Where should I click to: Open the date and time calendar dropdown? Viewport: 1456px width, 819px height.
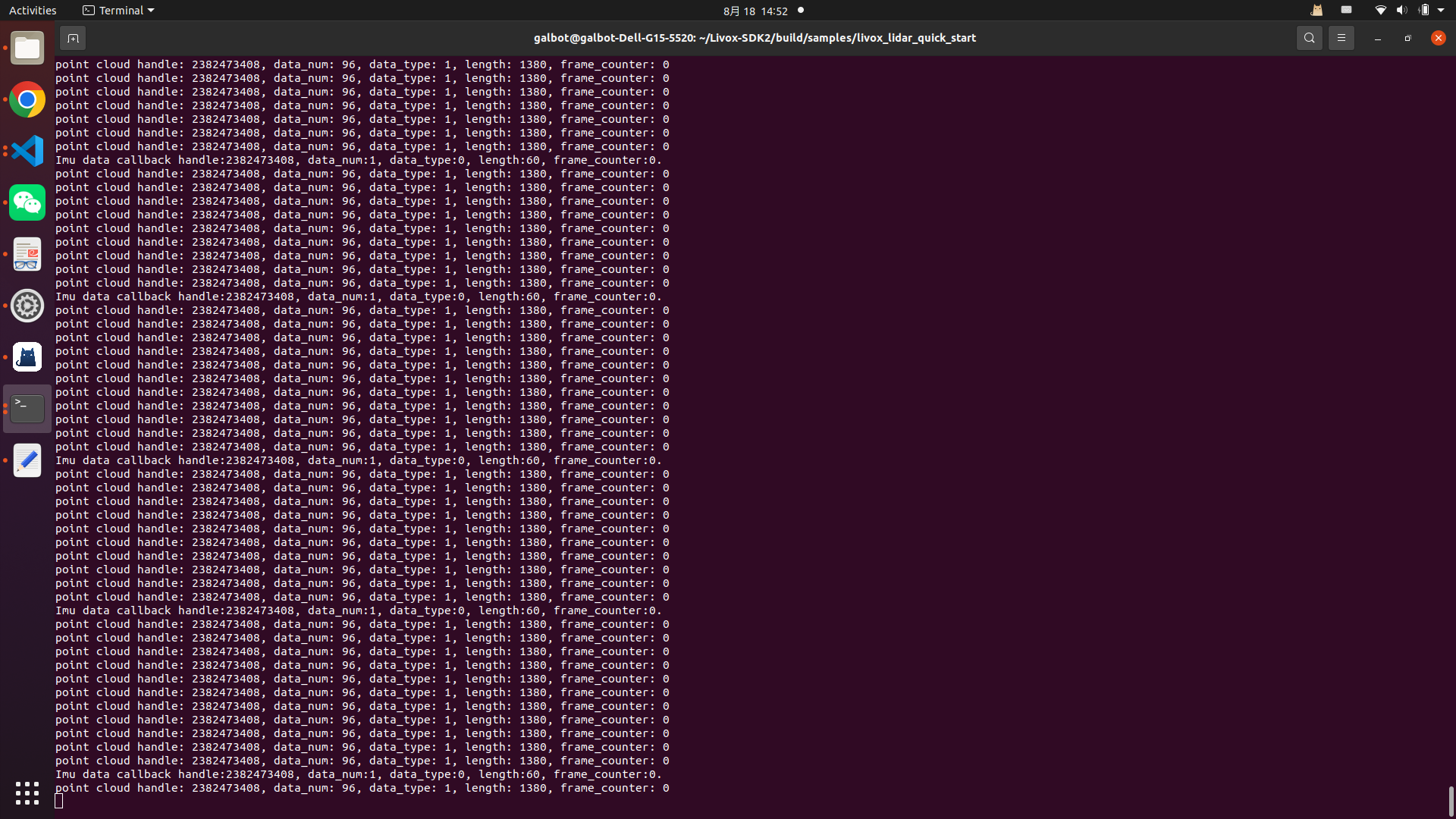pos(755,11)
